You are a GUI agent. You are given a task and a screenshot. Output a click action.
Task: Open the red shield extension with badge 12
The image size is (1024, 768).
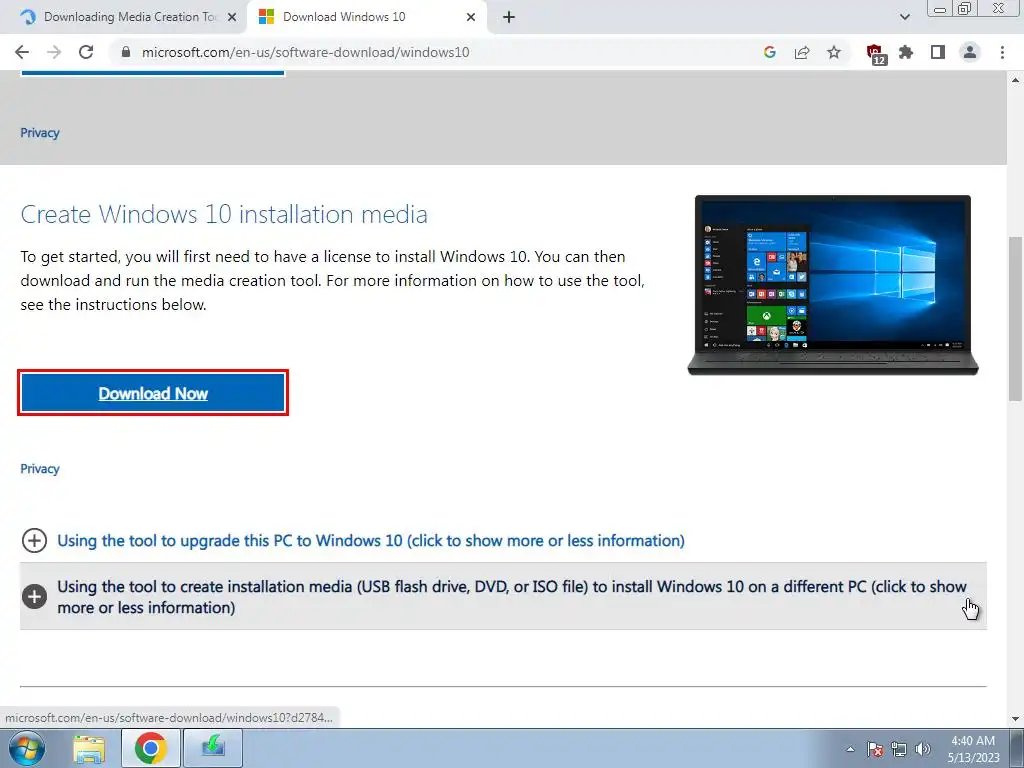point(875,54)
